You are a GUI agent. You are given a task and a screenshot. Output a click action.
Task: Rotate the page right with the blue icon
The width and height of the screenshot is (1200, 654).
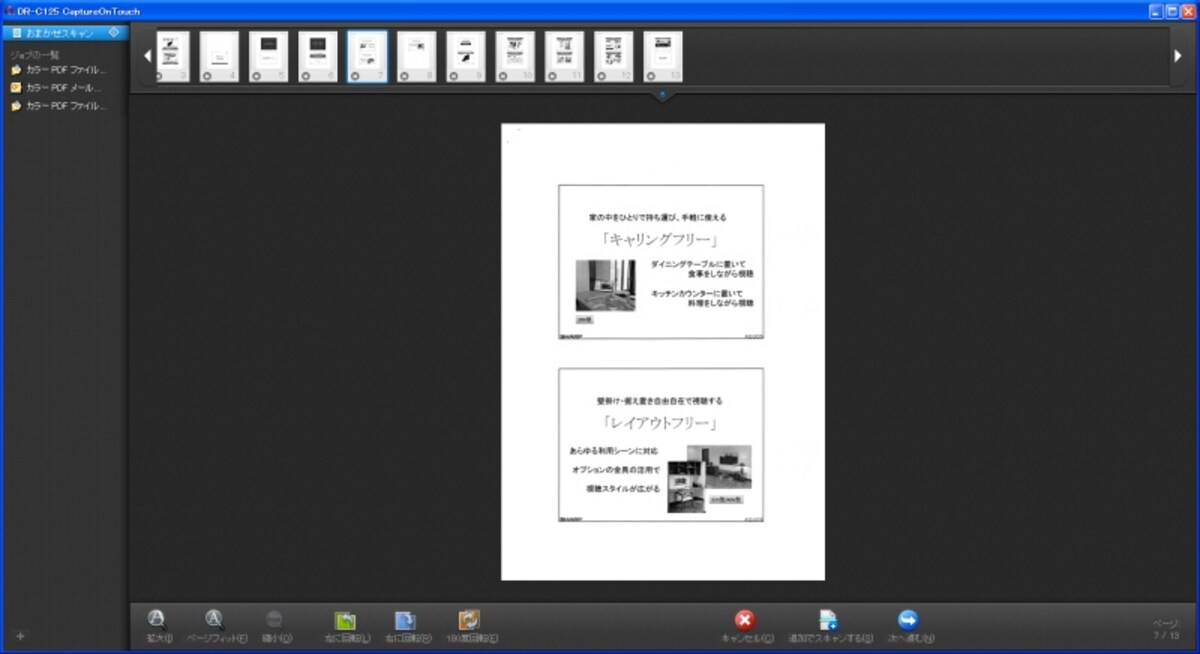coord(405,620)
